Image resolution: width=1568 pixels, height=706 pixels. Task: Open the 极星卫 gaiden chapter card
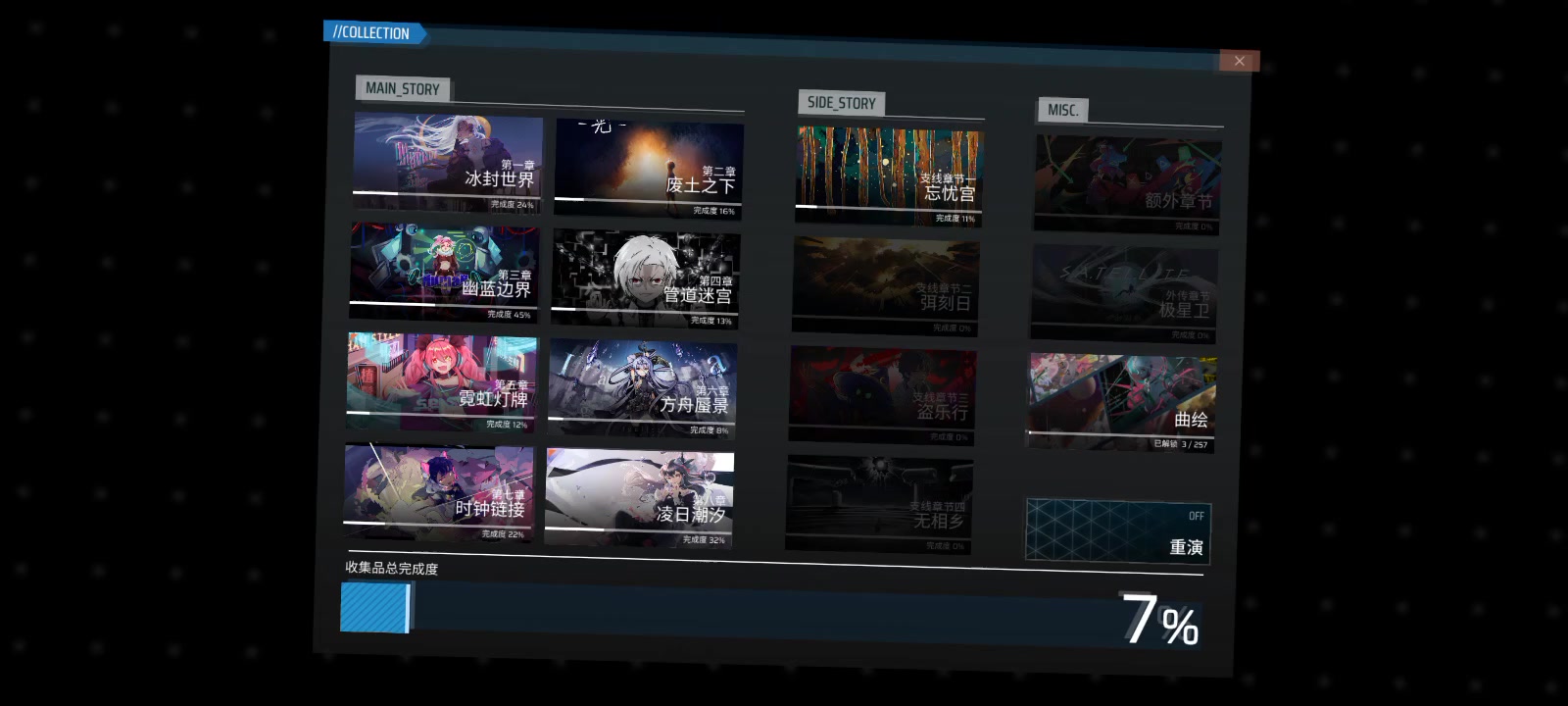(x=1124, y=293)
